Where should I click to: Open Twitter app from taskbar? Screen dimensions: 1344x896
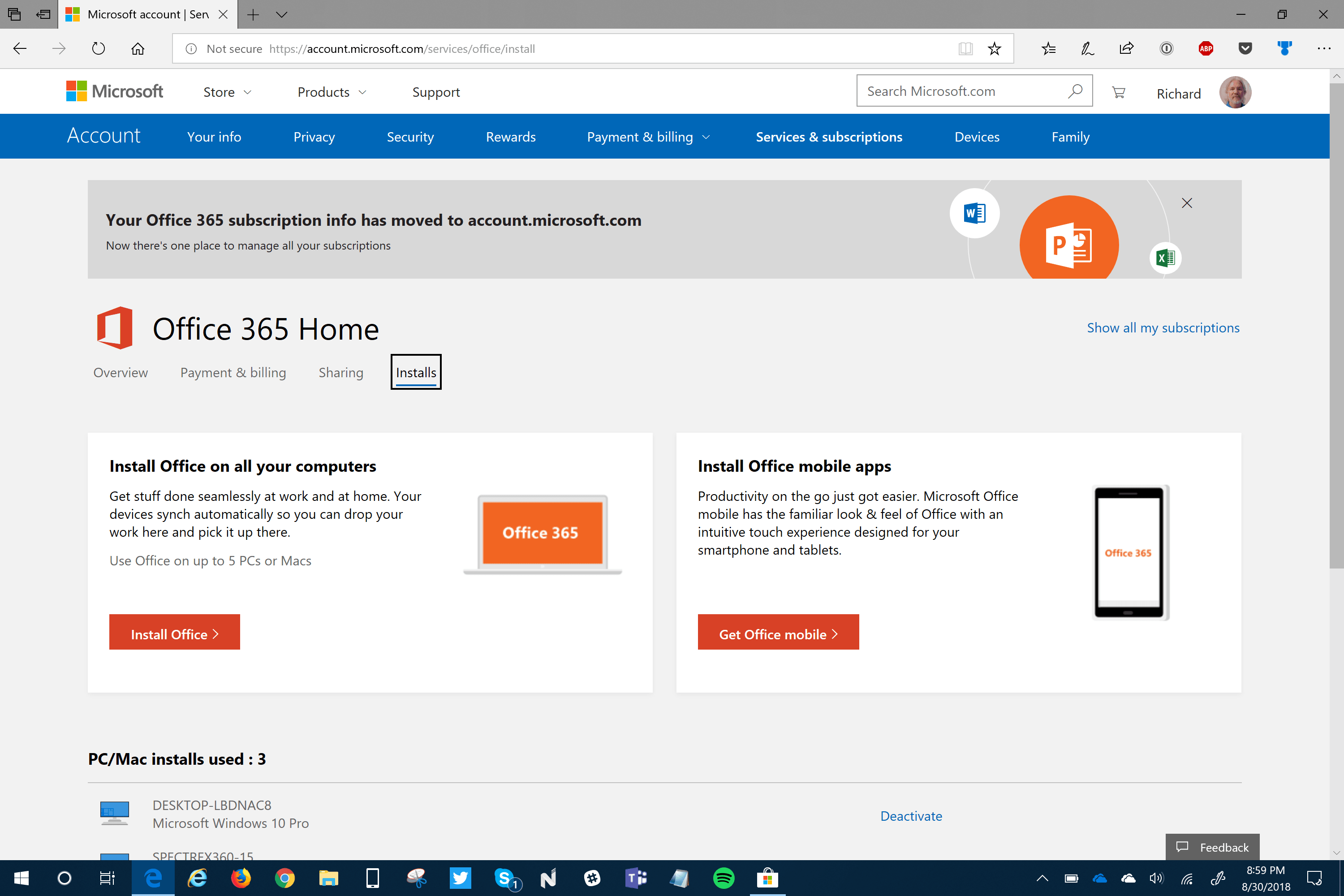460,878
